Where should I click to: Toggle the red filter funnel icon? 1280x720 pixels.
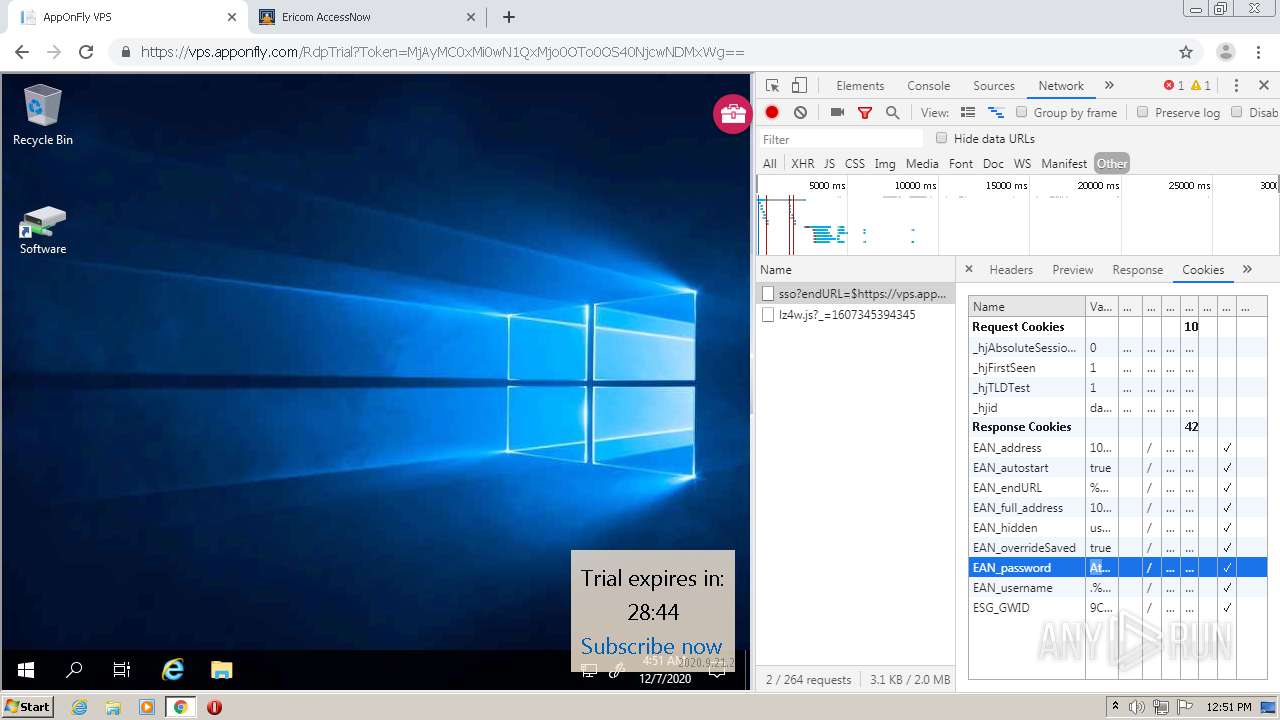coord(865,113)
